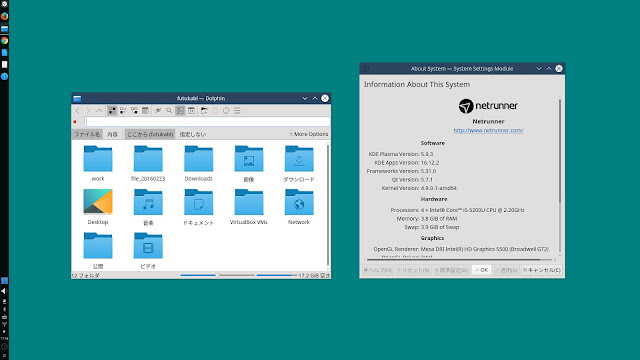The image size is (640, 360).
Task: Click the Forward arrow in Dolphin toolbar
Action: coord(88,111)
